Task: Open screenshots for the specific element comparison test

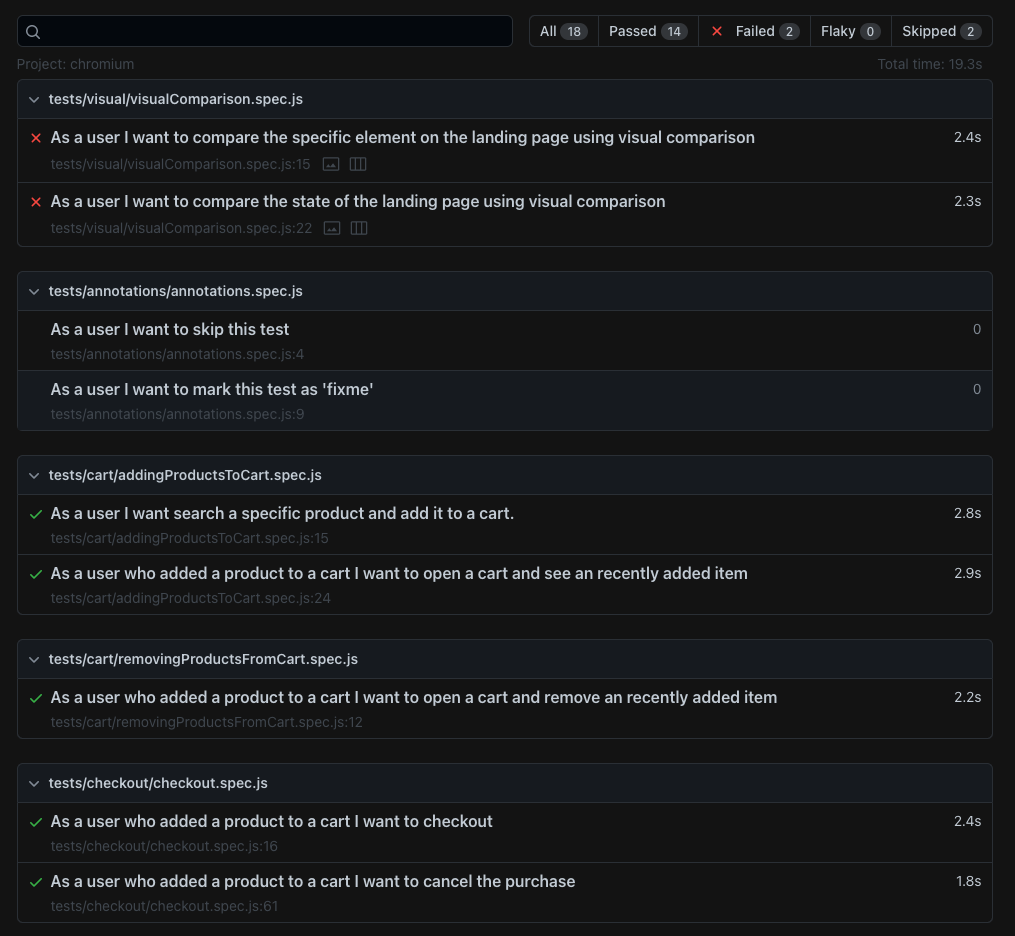Action: tap(331, 164)
